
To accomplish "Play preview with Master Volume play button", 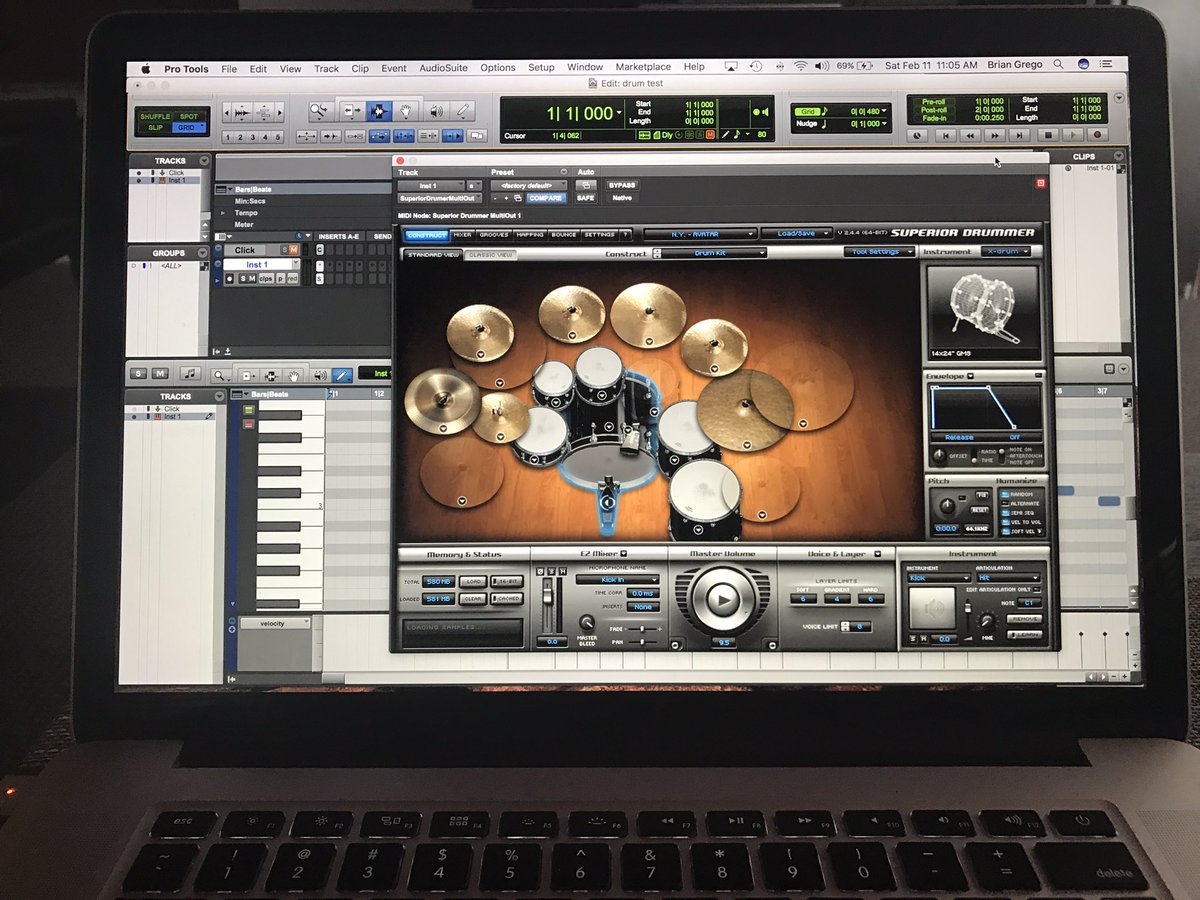I will (725, 599).
